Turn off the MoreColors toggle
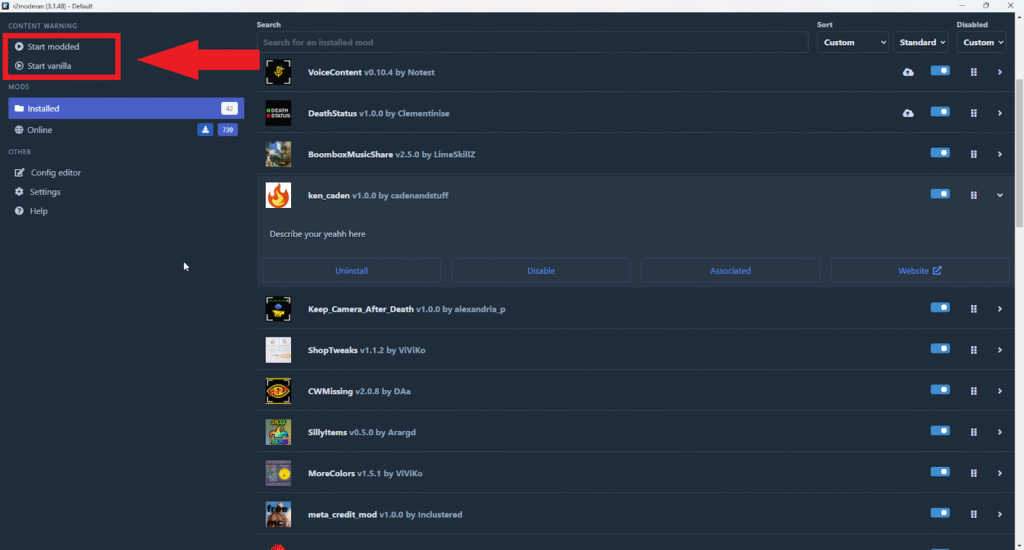This screenshot has width=1024, height=550. pyautogui.click(x=940, y=472)
